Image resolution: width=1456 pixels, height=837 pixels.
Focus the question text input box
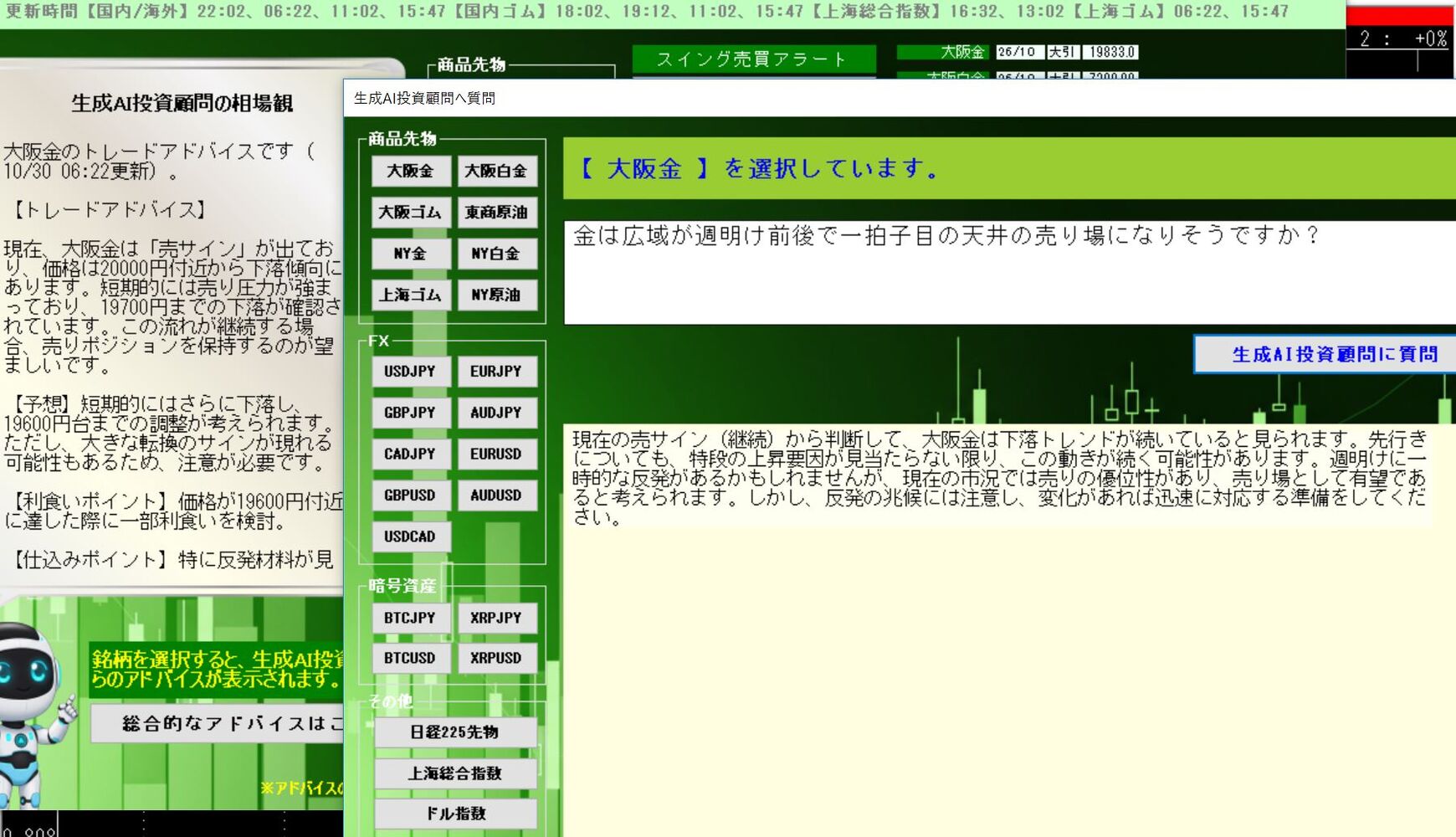(1010, 272)
